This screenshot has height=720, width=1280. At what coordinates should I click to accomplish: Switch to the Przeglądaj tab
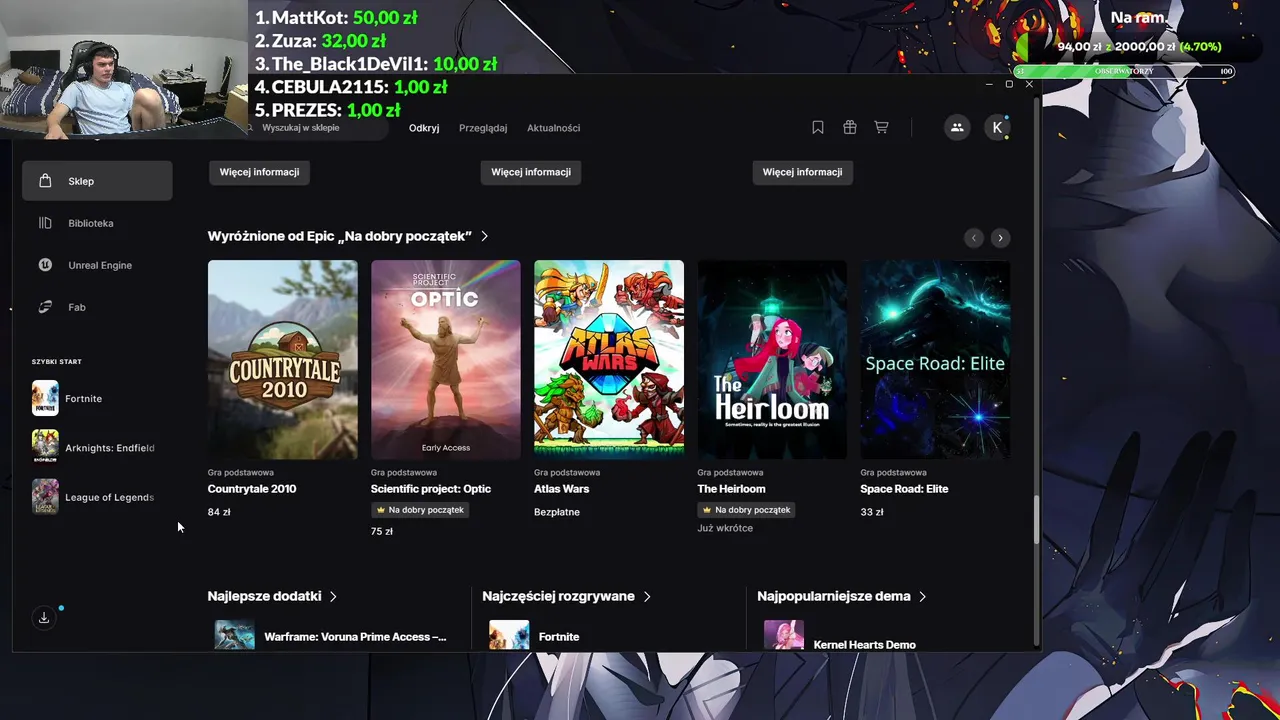[483, 128]
